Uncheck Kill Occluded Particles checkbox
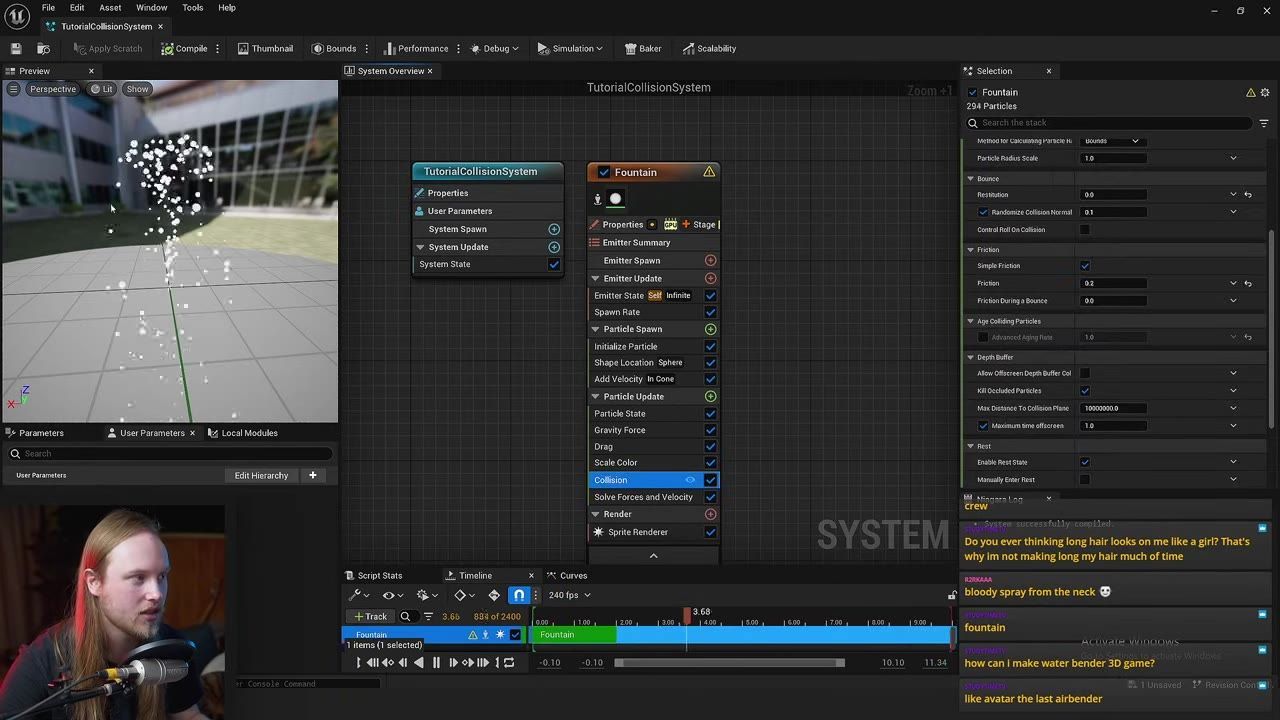Viewport: 1280px width, 720px height. point(1085,391)
